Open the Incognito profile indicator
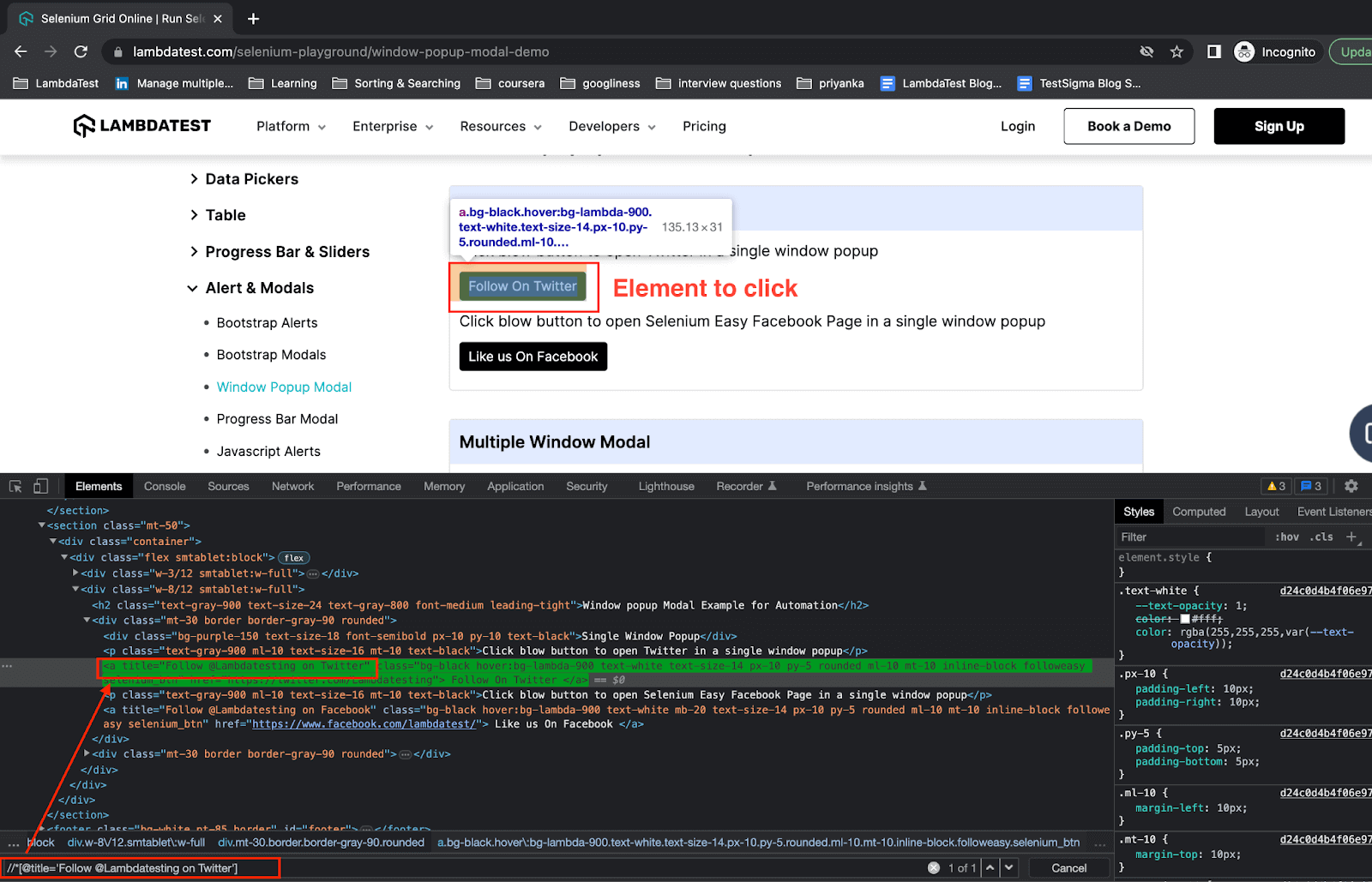1372x882 pixels. (1275, 51)
